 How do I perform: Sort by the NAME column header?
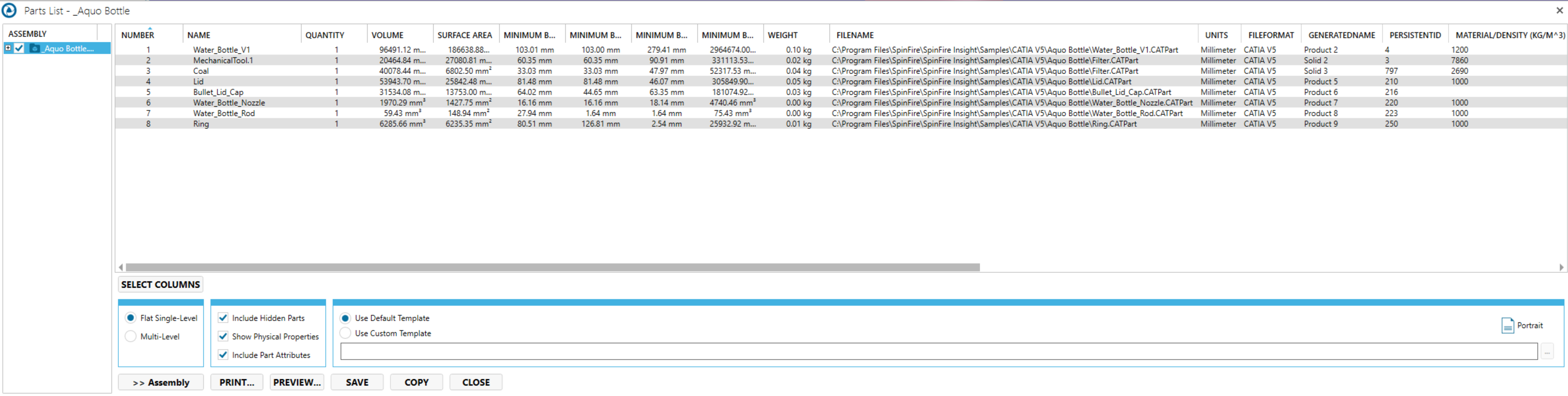tap(242, 35)
